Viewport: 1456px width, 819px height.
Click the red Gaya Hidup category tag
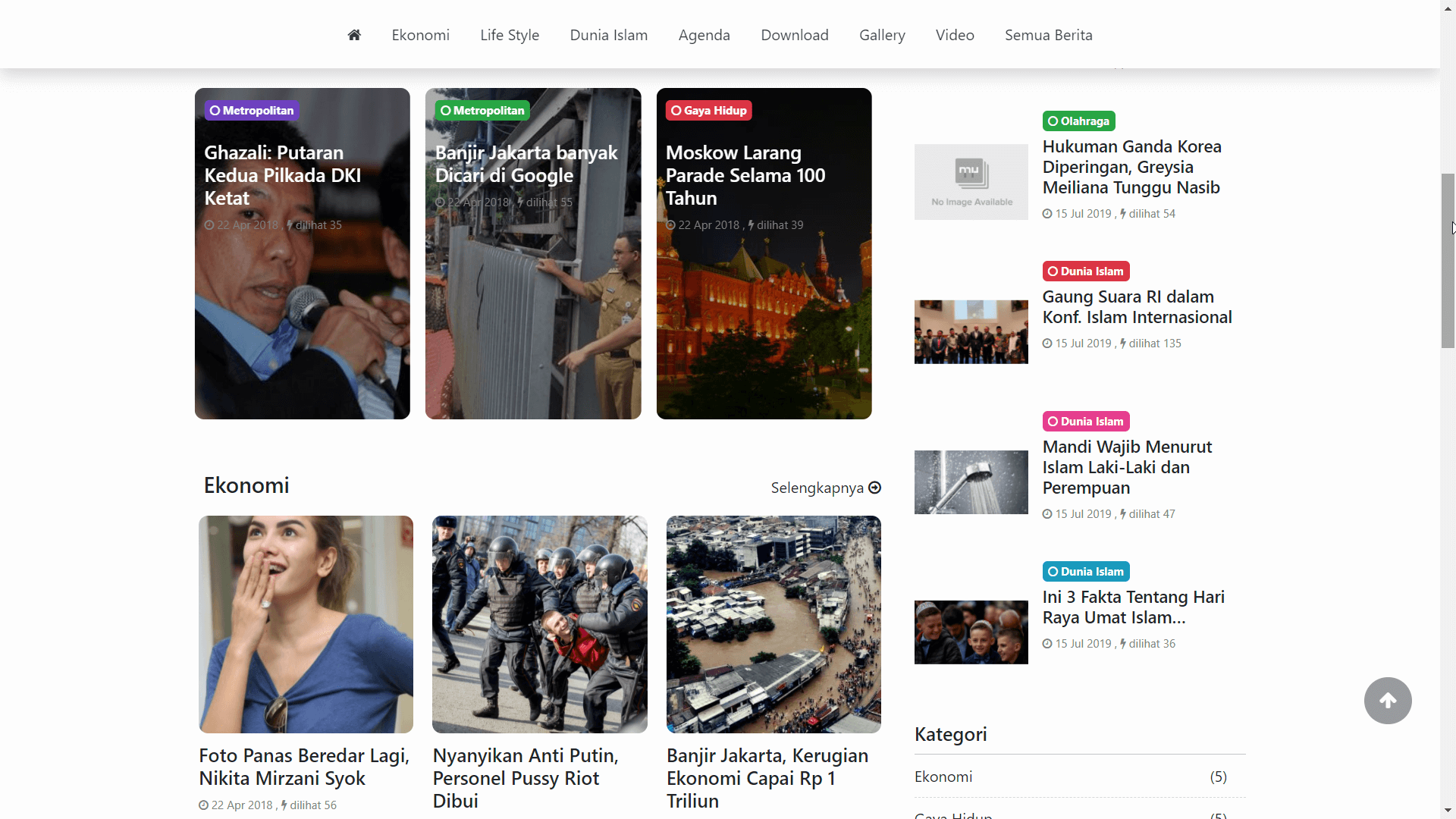click(709, 111)
